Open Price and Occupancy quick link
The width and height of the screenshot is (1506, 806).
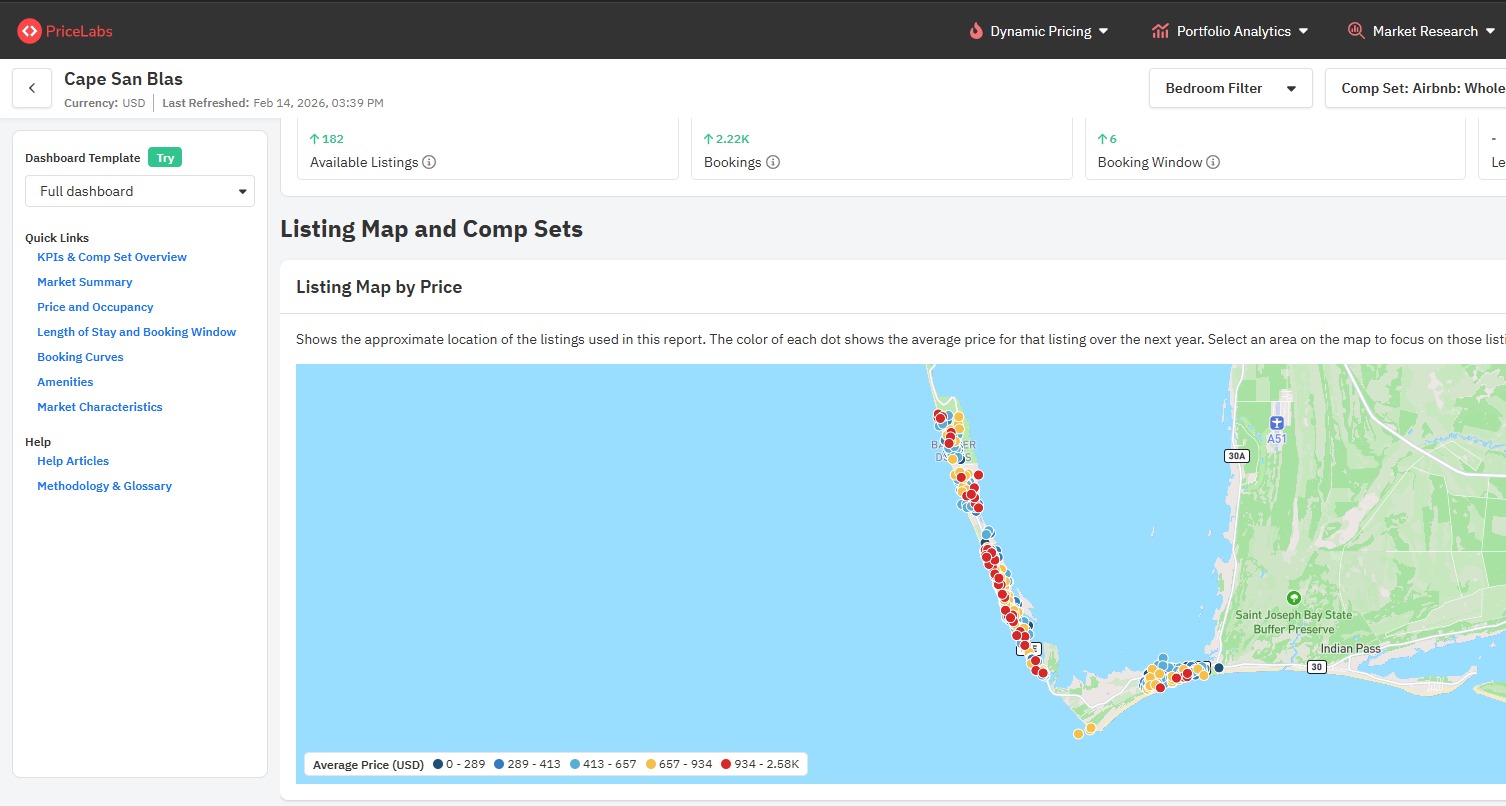coord(95,307)
